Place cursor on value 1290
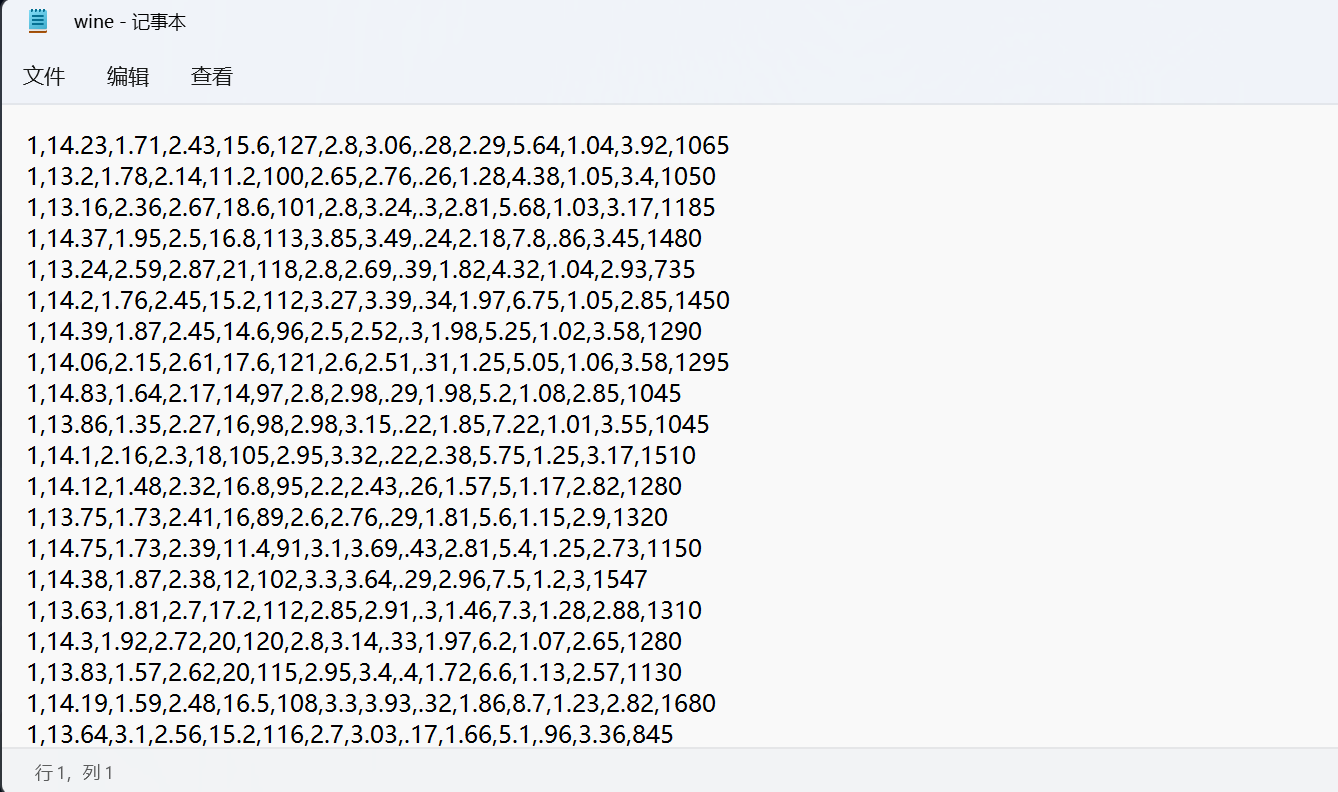Viewport: 1338px width, 792px height. (674, 332)
